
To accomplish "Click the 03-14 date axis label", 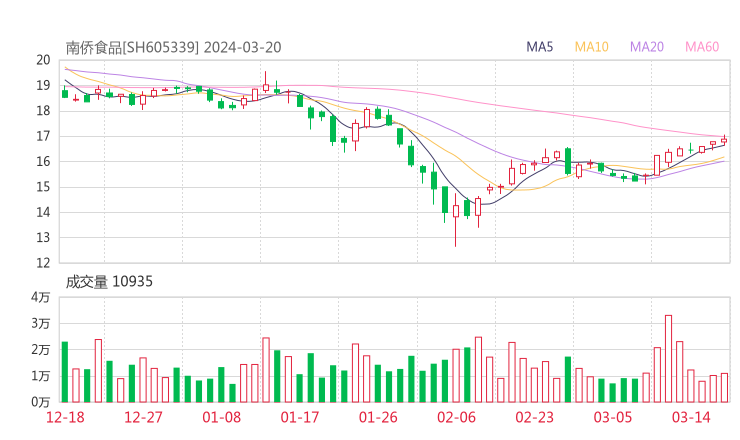I will (691, 417).
